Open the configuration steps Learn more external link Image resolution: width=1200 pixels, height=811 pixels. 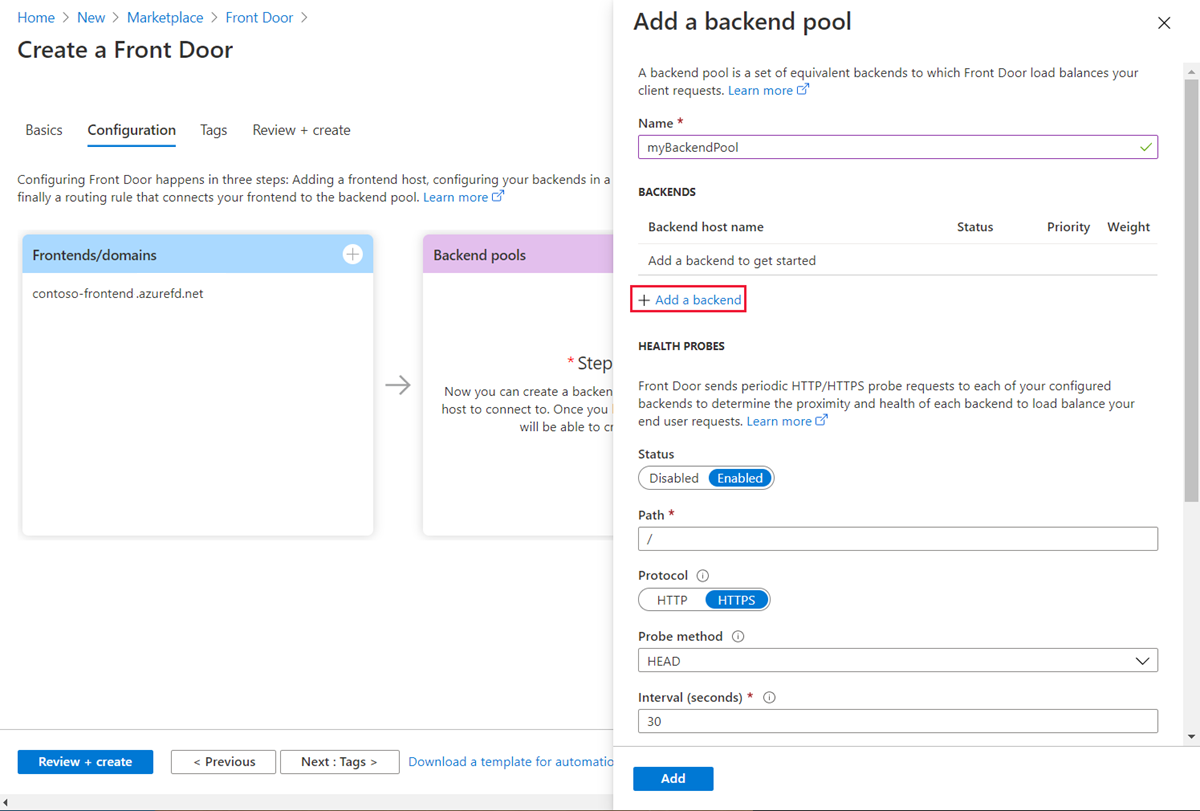456,196
